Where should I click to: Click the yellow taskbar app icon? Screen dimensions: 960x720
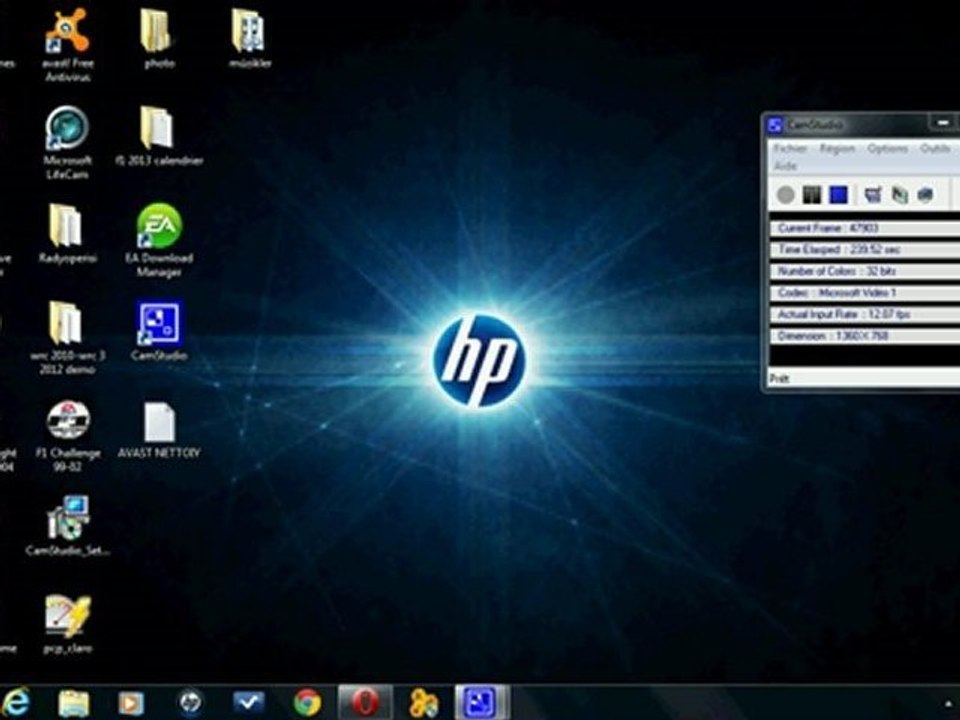coord(424,703)
